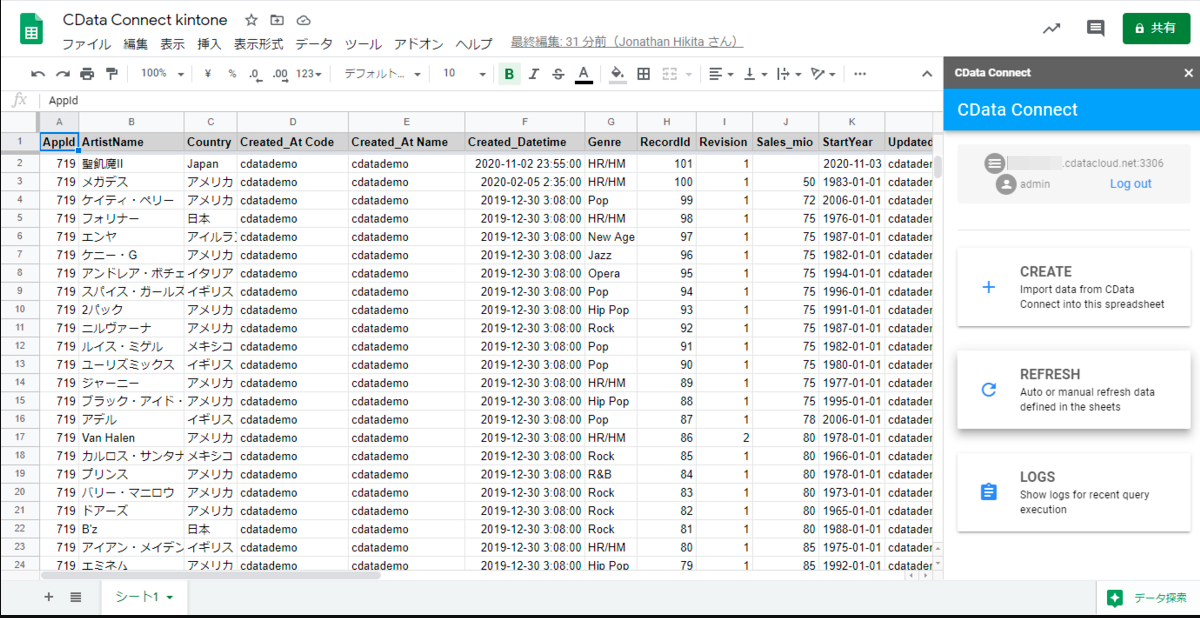
Task: Toggle bold formatting
Action: 510,74
